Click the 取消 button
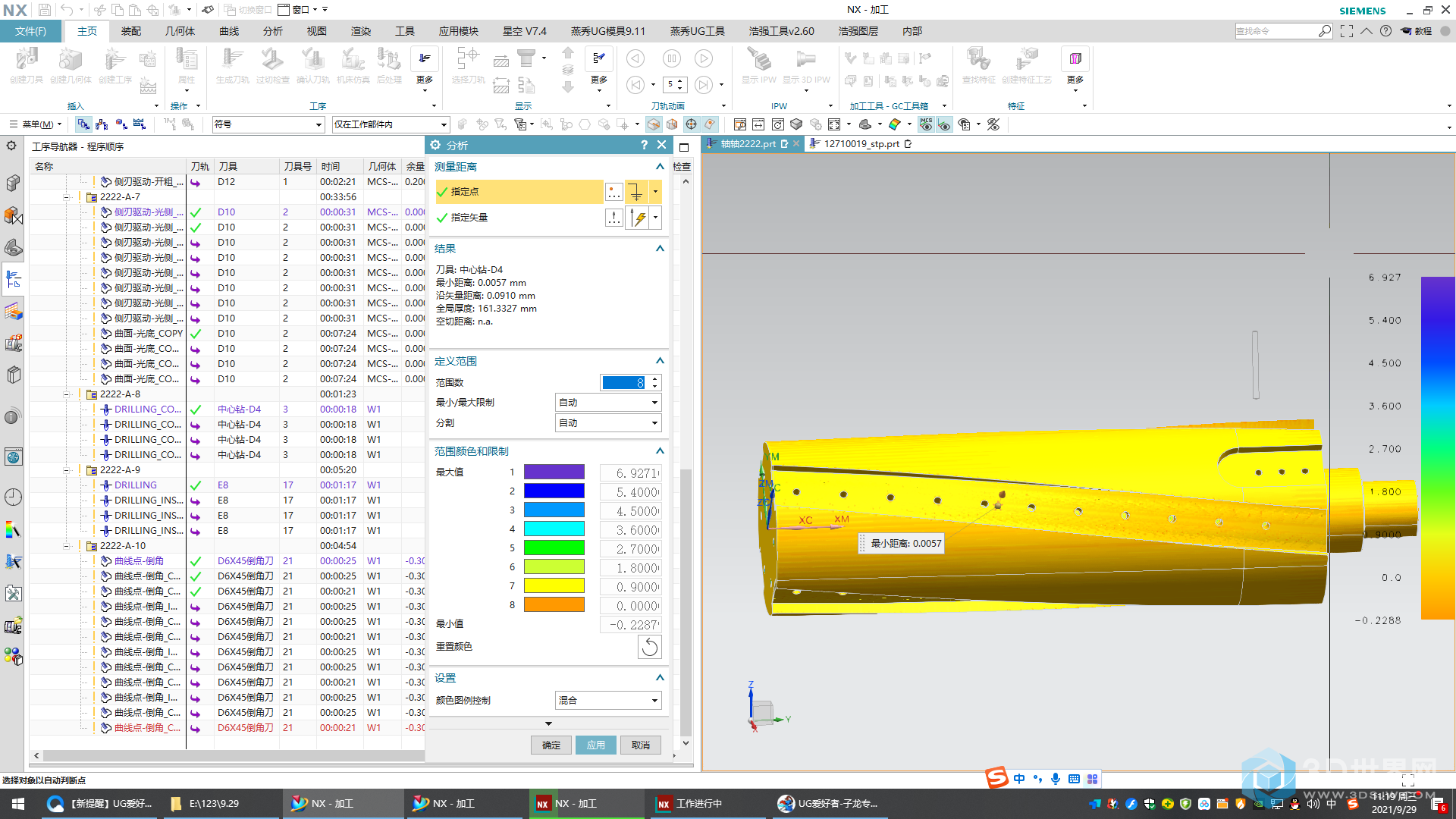This screenshot has height=819, width=1456. (x=641, y=745)
